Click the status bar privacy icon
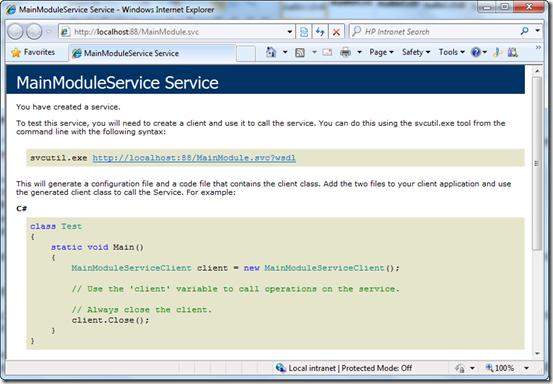The width and height of the screenshot is (553, 384). pos(460,368)
